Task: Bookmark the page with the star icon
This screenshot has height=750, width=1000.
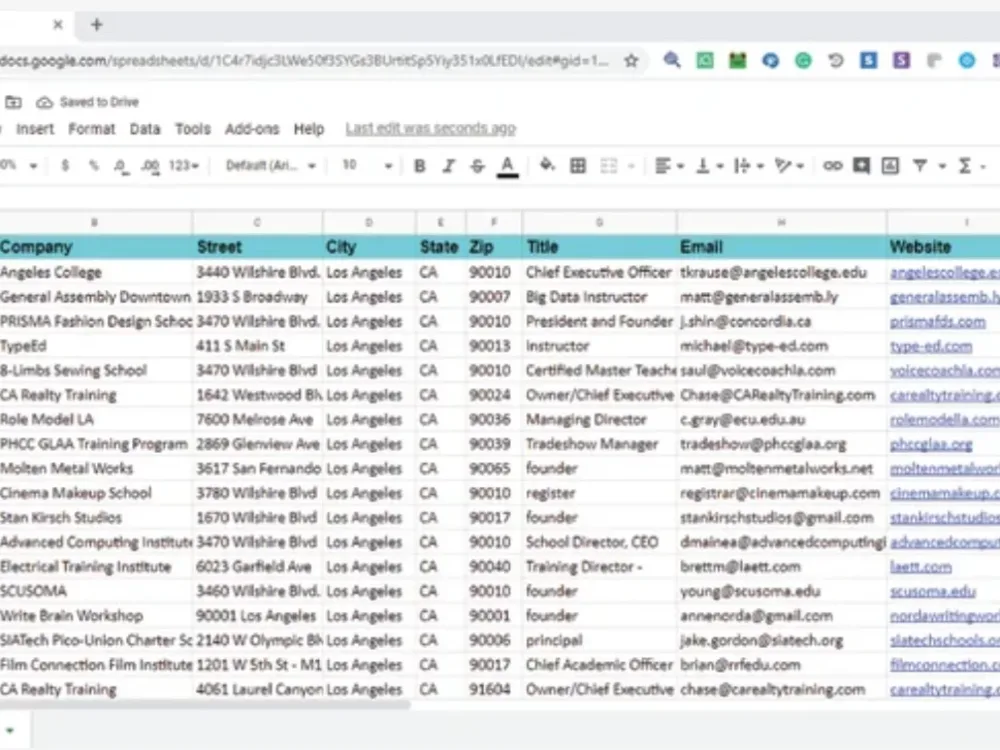Action: tap(631, 61)
